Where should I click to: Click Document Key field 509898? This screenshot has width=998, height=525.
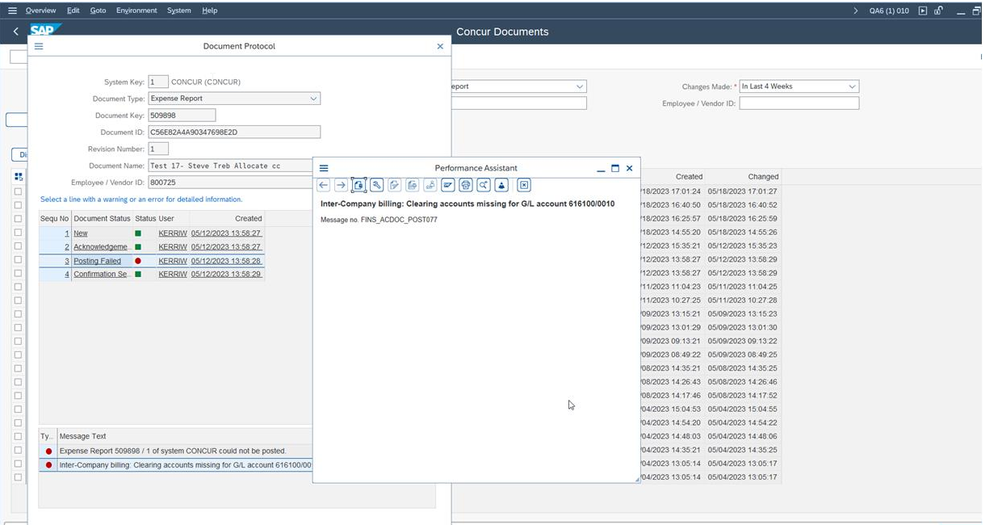click(182, 115)
